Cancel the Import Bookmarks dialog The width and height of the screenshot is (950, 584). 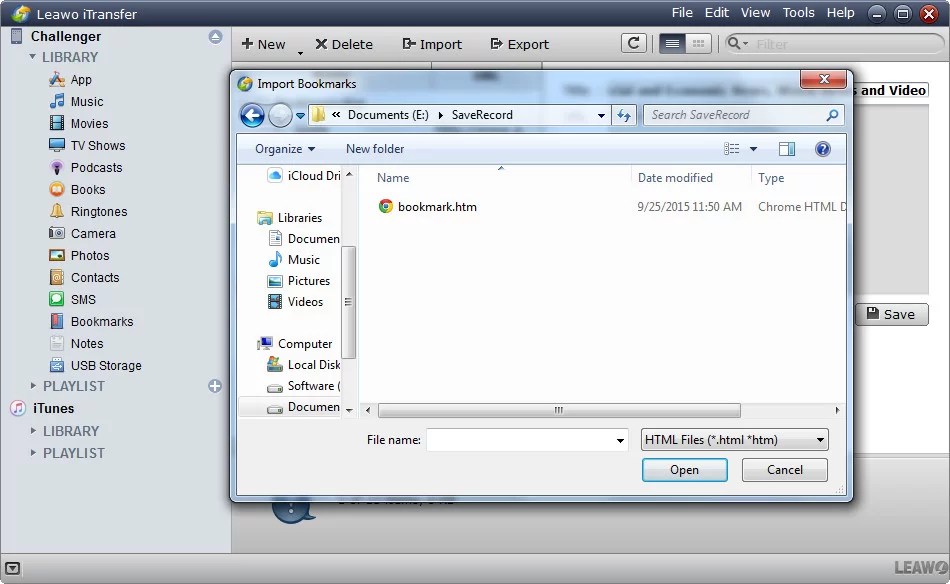pos(784,470)
